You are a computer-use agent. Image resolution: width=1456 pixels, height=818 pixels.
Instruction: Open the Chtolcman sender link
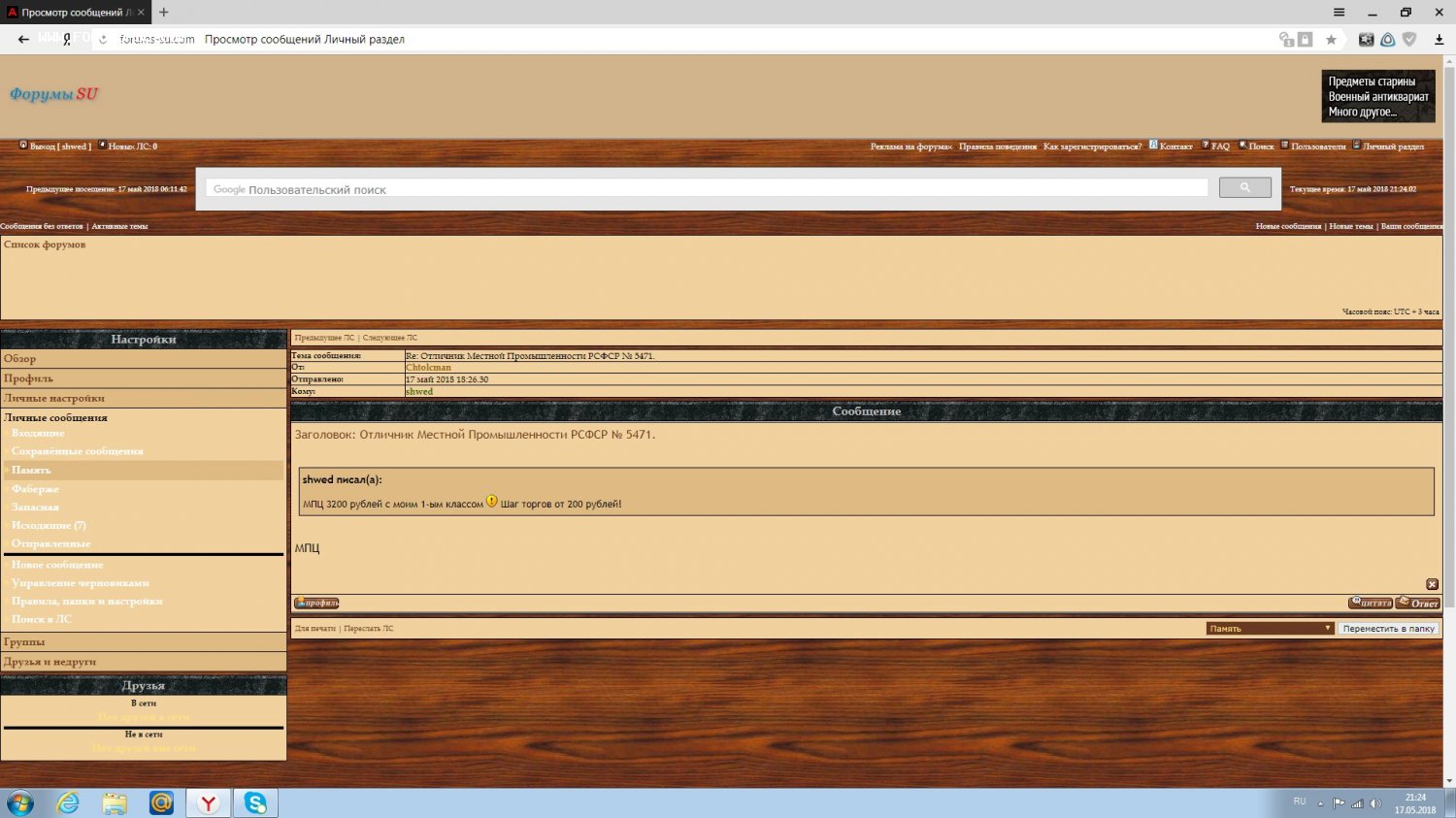click(x=428, y=368)
